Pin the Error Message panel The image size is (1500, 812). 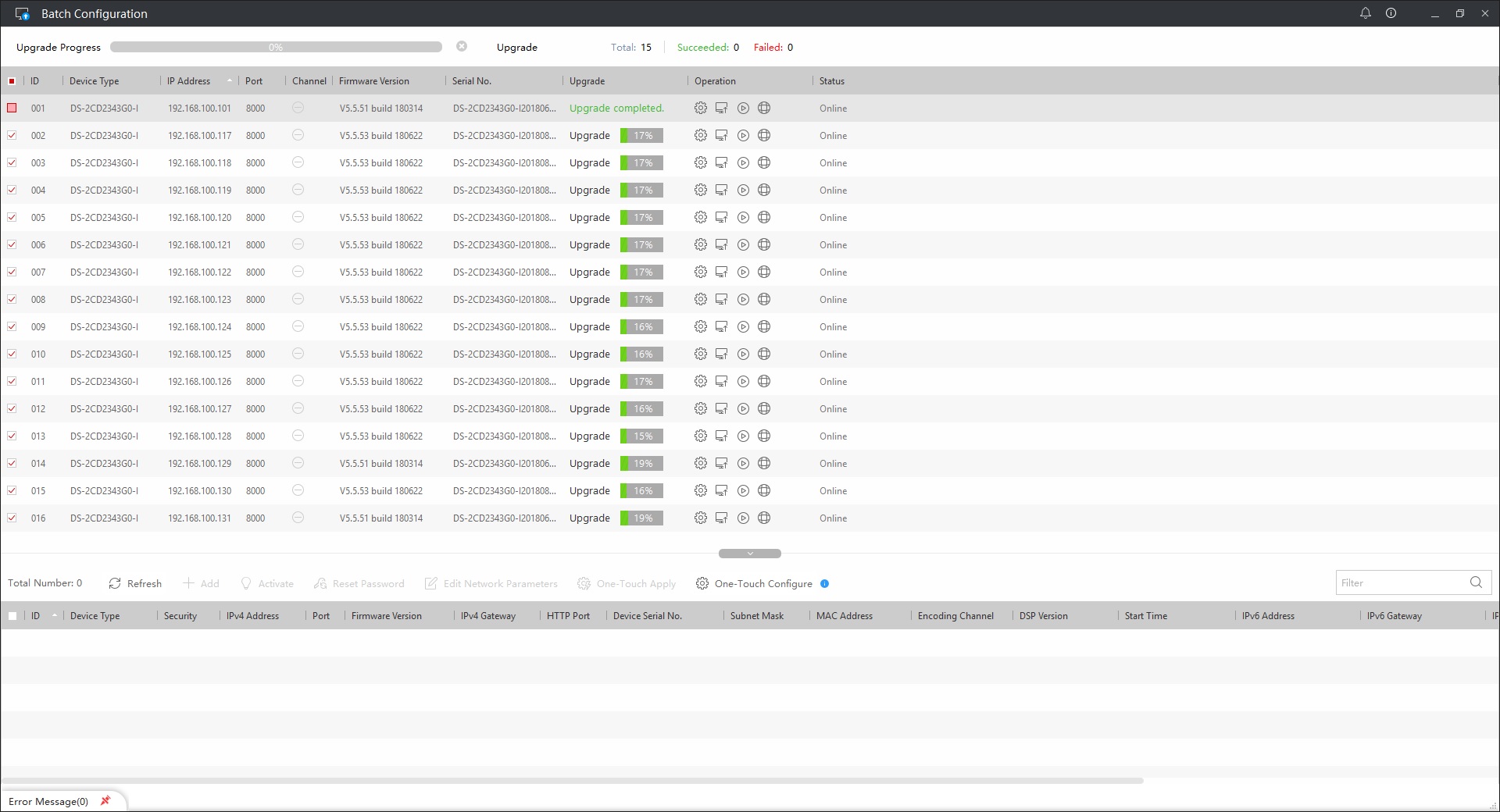105,800
